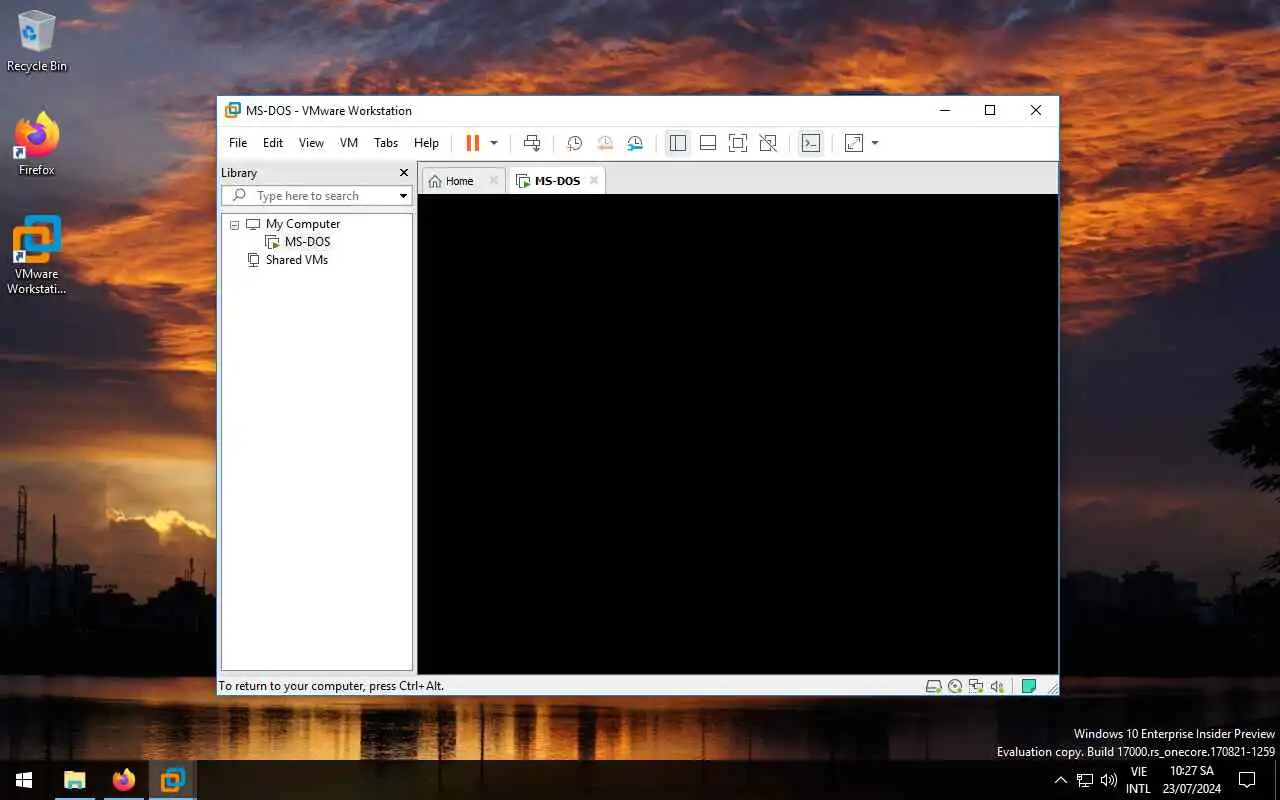
Task: Click the hard disk status bar icon
Action: 934,686
